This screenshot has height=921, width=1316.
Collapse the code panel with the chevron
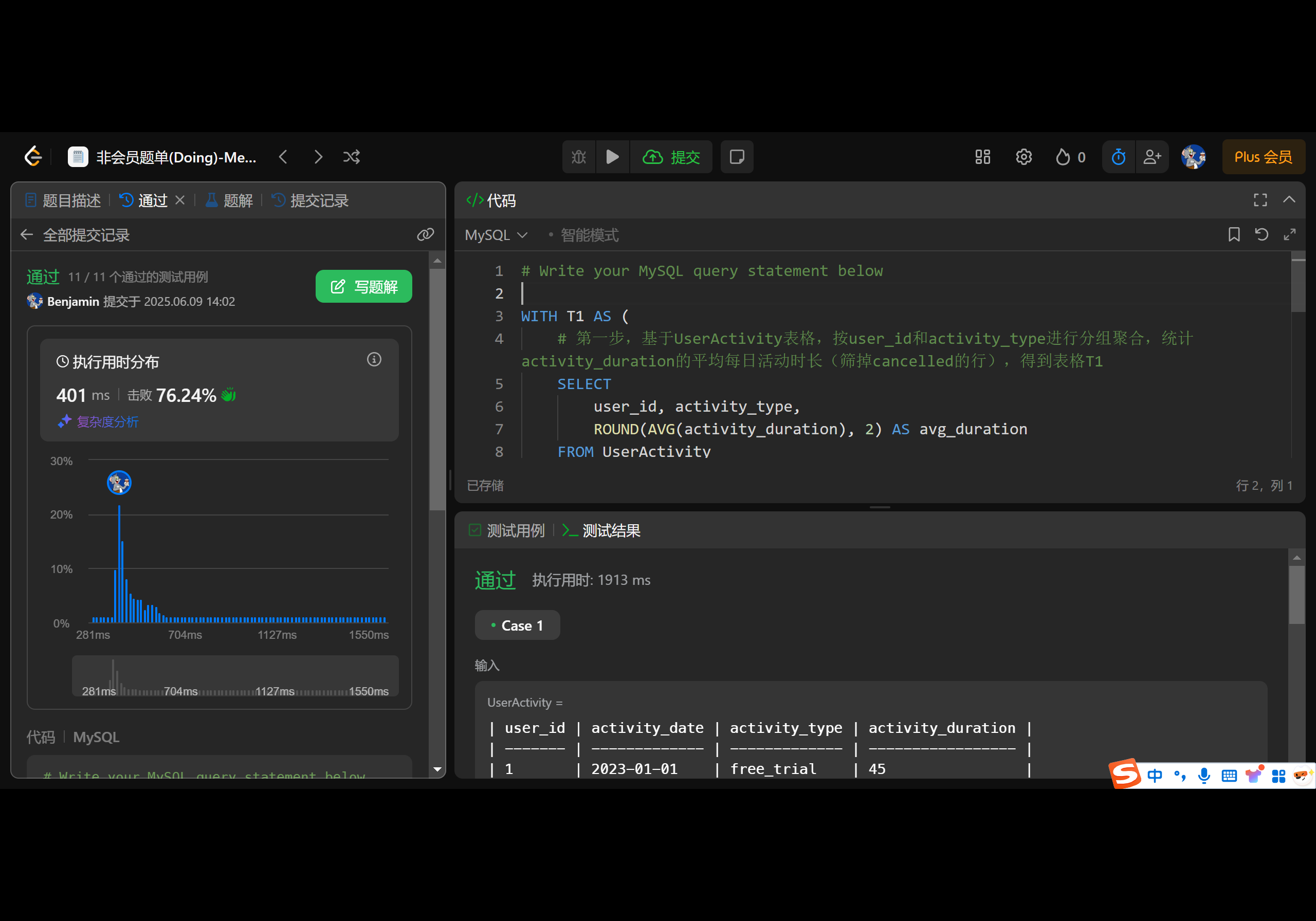(x=1289, y=200)
